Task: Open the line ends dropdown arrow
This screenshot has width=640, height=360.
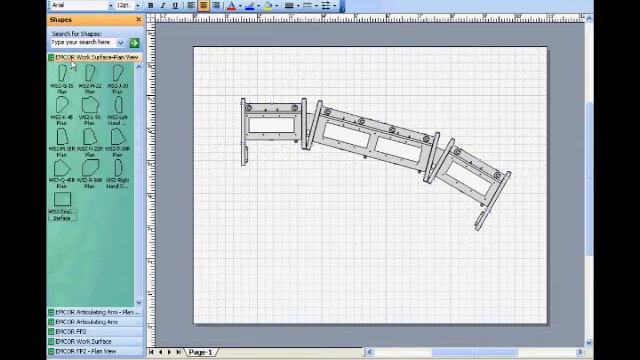Action: pyautogui.click(x=335, y=6)
